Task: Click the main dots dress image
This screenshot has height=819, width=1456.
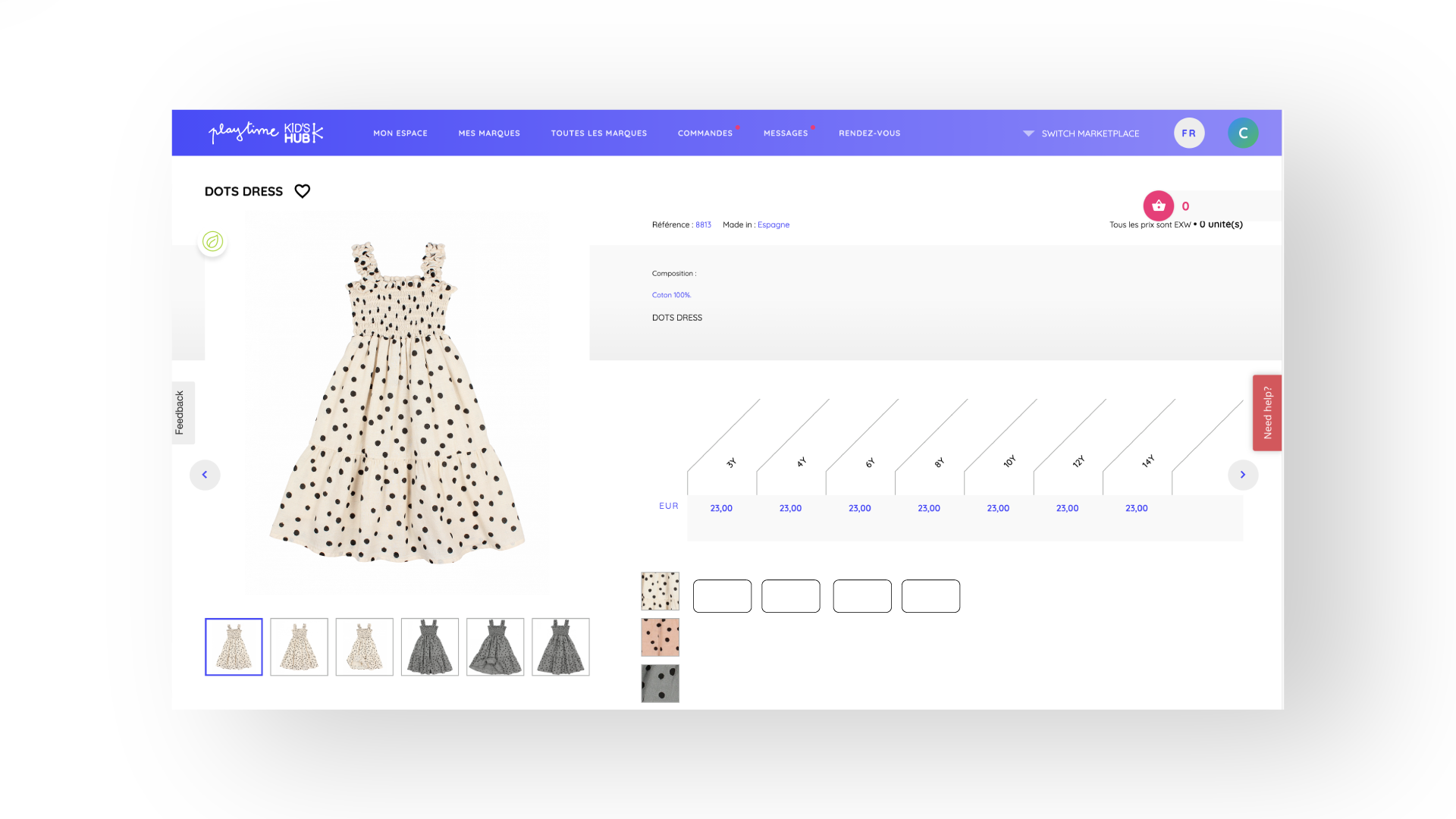Action: (397, 402)
